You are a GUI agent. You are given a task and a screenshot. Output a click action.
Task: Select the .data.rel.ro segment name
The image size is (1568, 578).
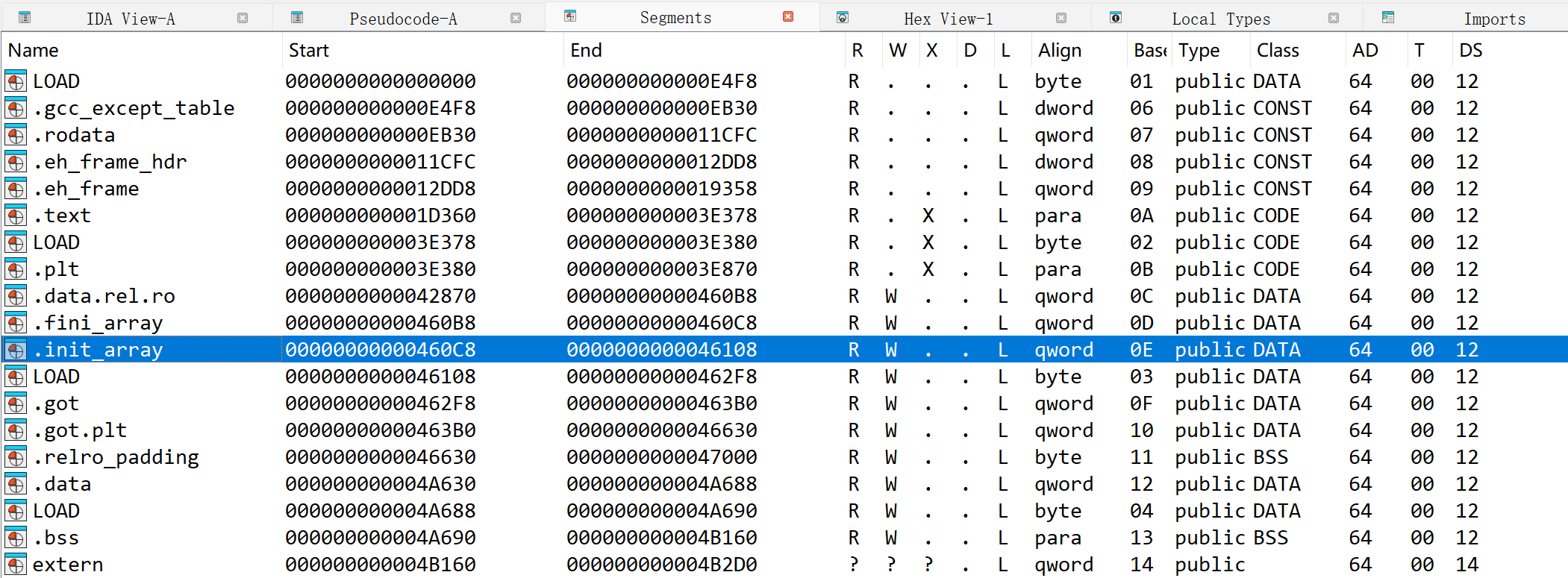[104, 296]
